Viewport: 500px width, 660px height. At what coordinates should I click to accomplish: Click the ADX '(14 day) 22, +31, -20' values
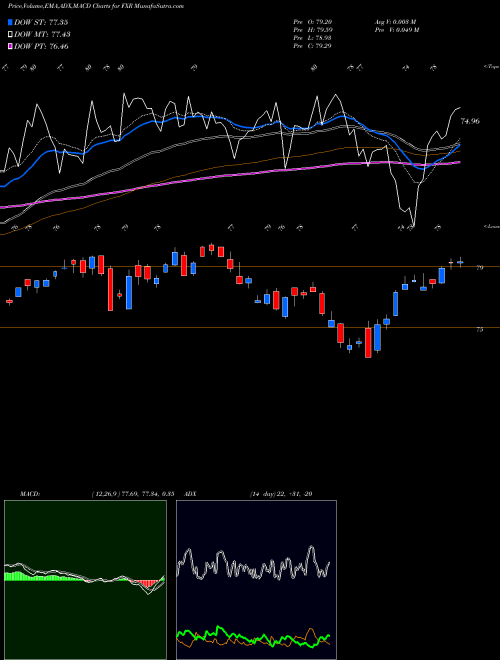point(281,494)
